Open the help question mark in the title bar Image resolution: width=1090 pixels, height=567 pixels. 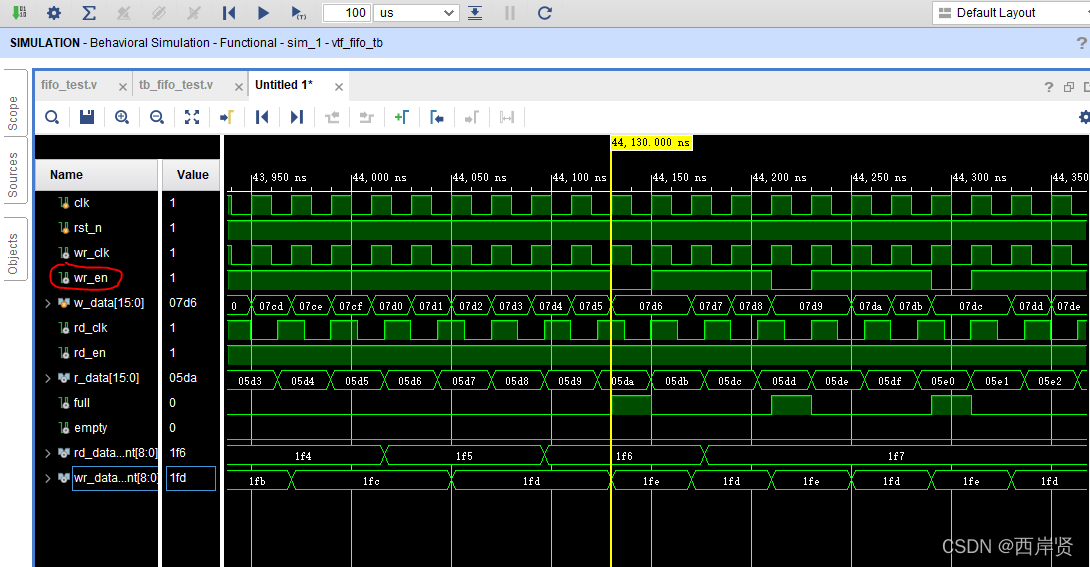1082,43
